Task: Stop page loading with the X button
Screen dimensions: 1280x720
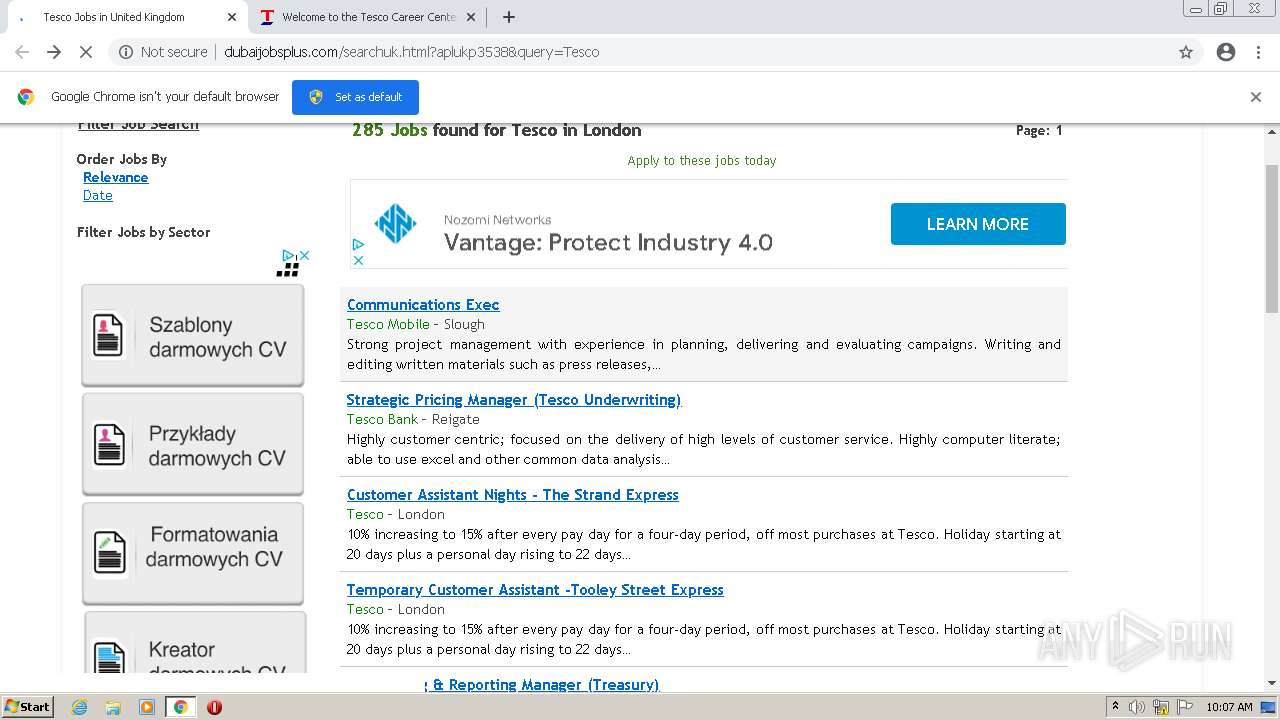Action: [x=86, y=52]
